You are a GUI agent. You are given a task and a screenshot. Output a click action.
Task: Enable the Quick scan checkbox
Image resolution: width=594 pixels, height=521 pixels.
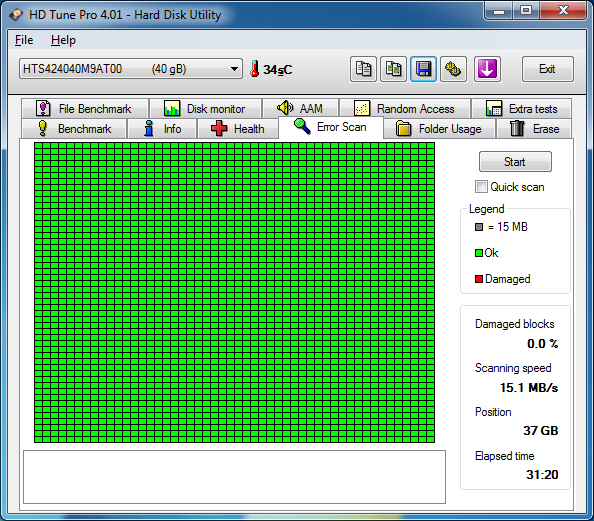coord(481,187)
